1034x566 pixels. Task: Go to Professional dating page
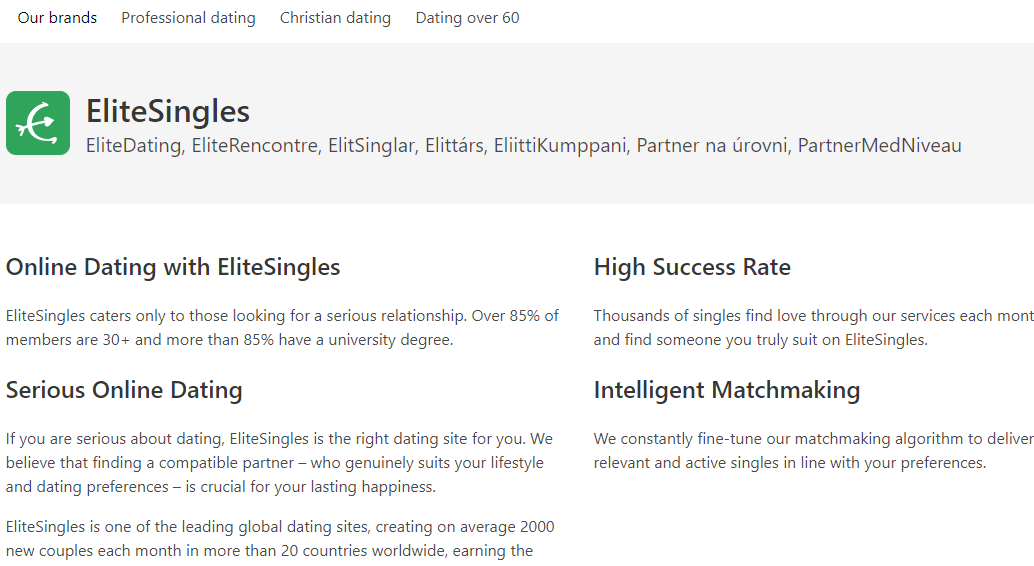[x=188, y=18]
